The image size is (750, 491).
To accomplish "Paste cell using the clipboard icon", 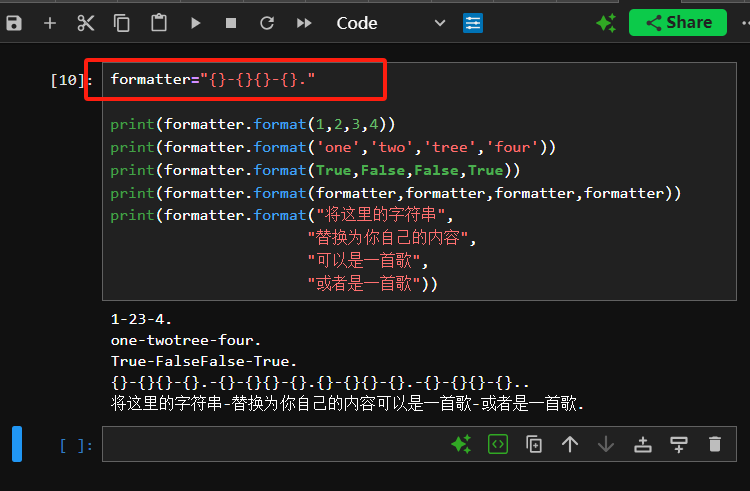I will (x=158, y=22).
